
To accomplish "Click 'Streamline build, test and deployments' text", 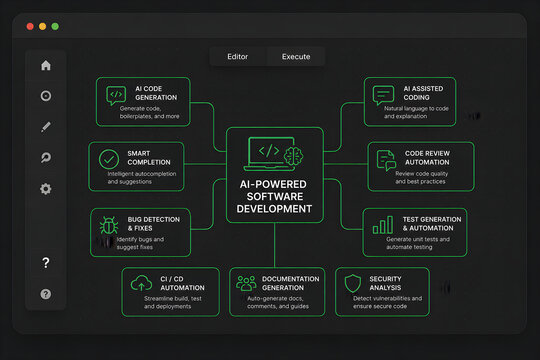I will pyautogui.click(x=173, y=302).
